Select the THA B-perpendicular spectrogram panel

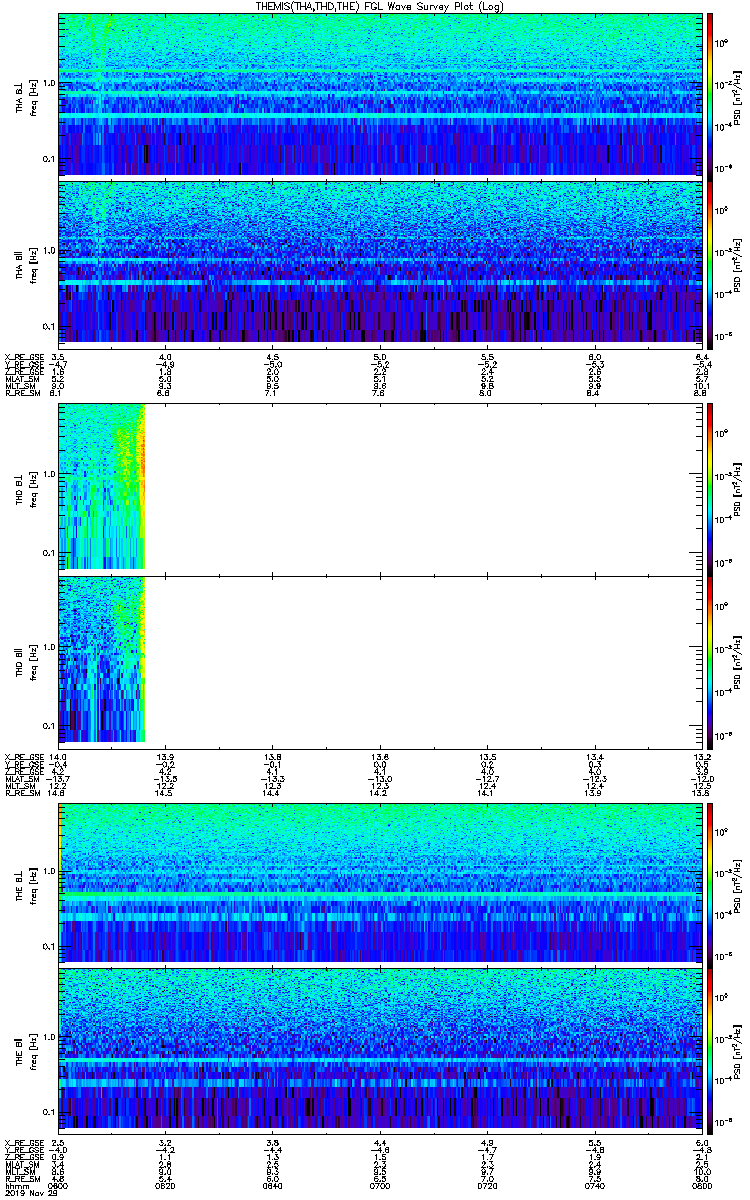(x=380, y=94)
